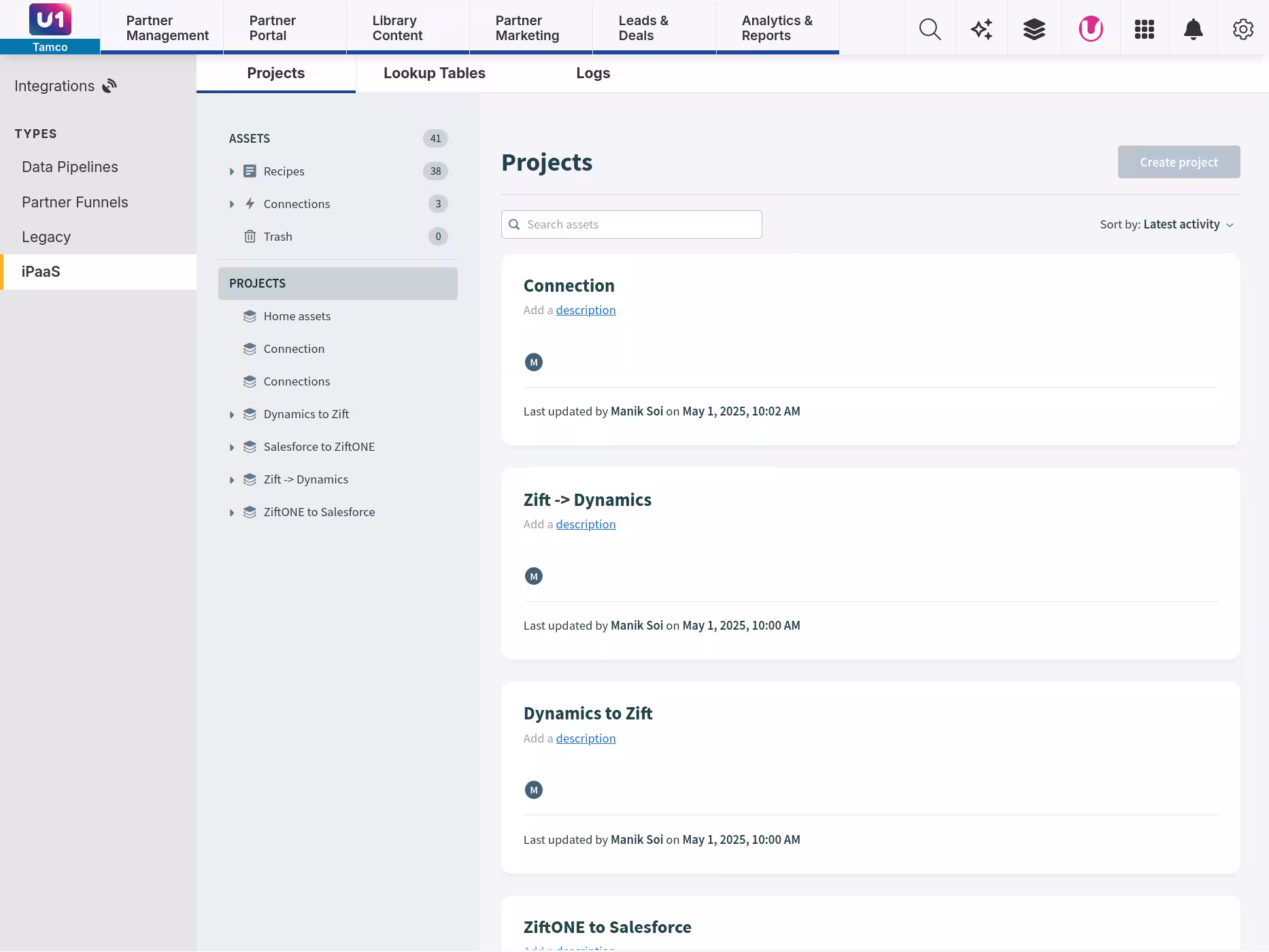Expand the Zift -> Dynamics project

click(232, 480)
